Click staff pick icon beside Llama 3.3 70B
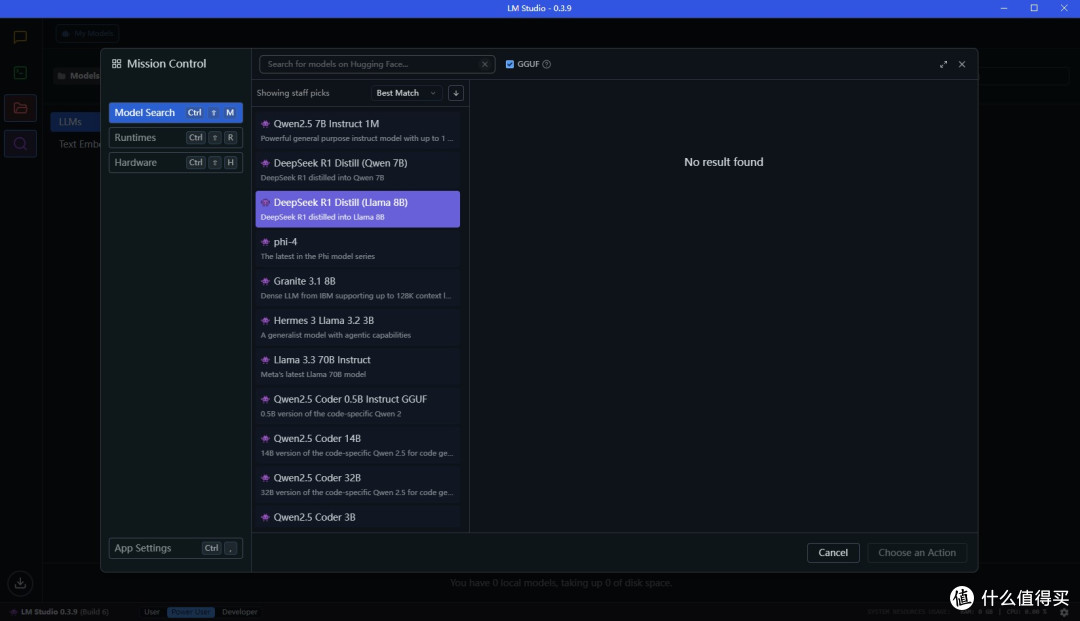This screenshot has height=621, width=1080. [x=265, y=360]
